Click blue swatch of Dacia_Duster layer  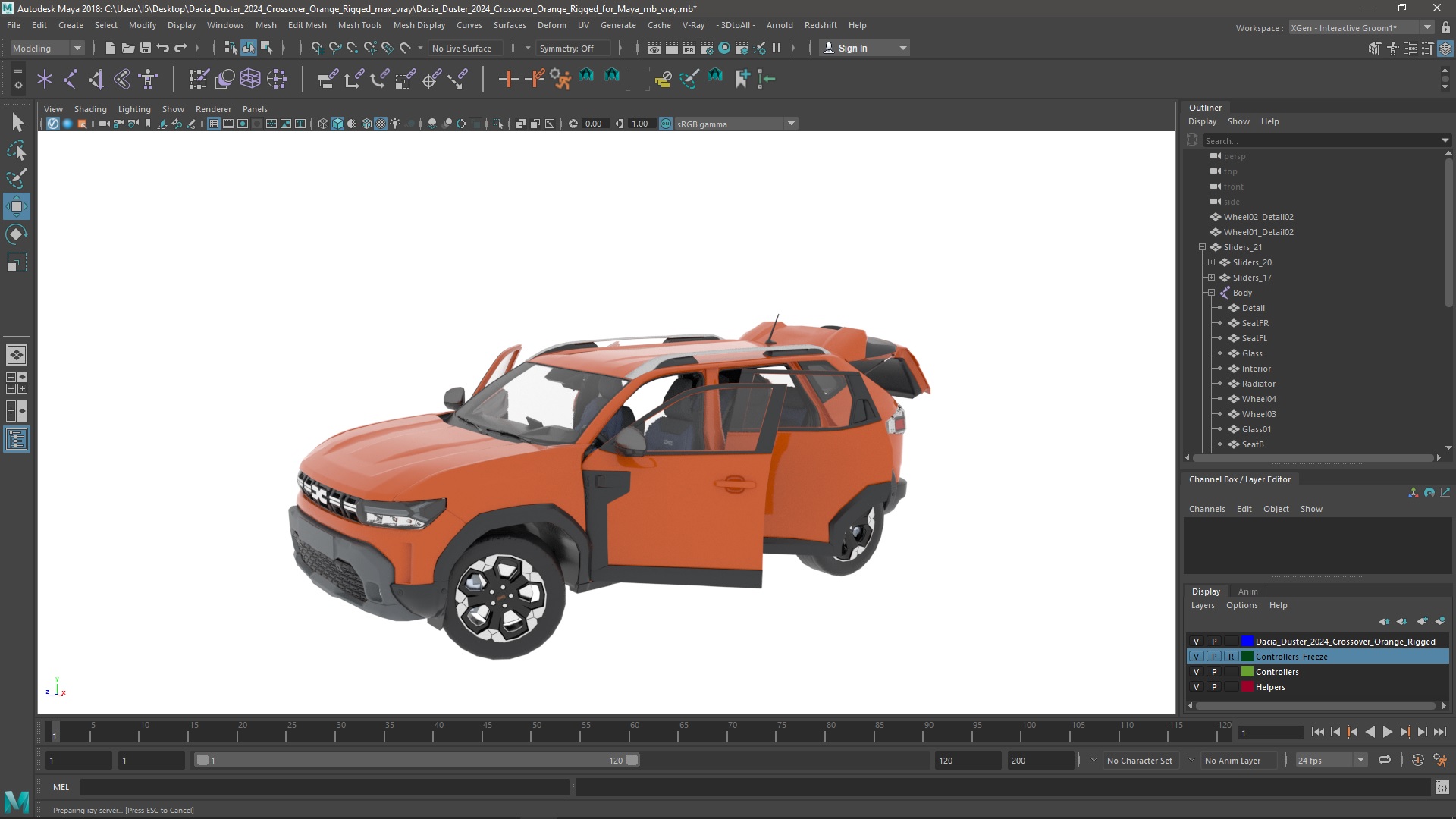tap(1247, 642)
